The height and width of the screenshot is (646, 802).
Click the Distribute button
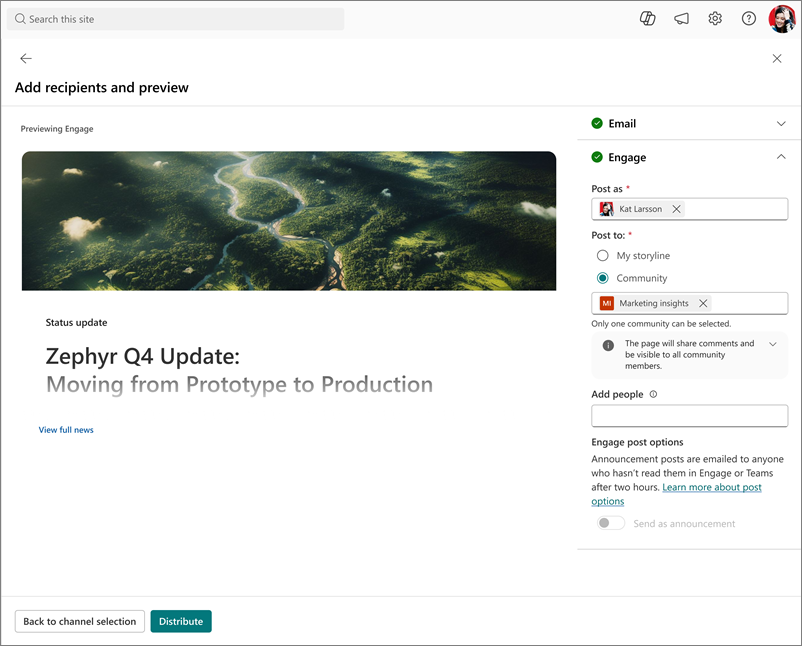coord(181,621)
